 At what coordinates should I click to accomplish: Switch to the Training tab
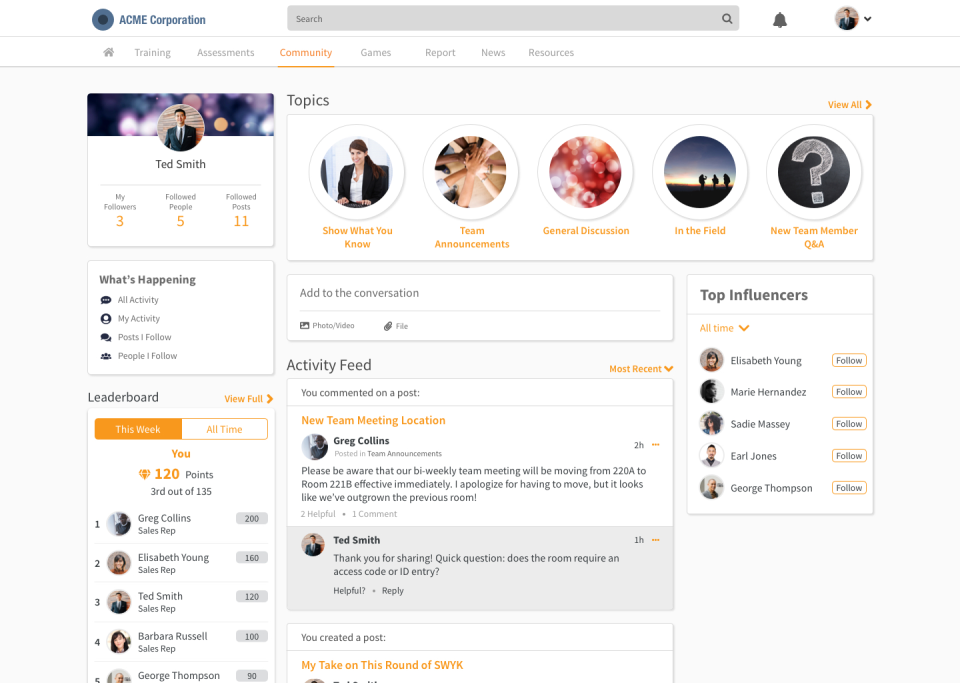pos(152,52)
